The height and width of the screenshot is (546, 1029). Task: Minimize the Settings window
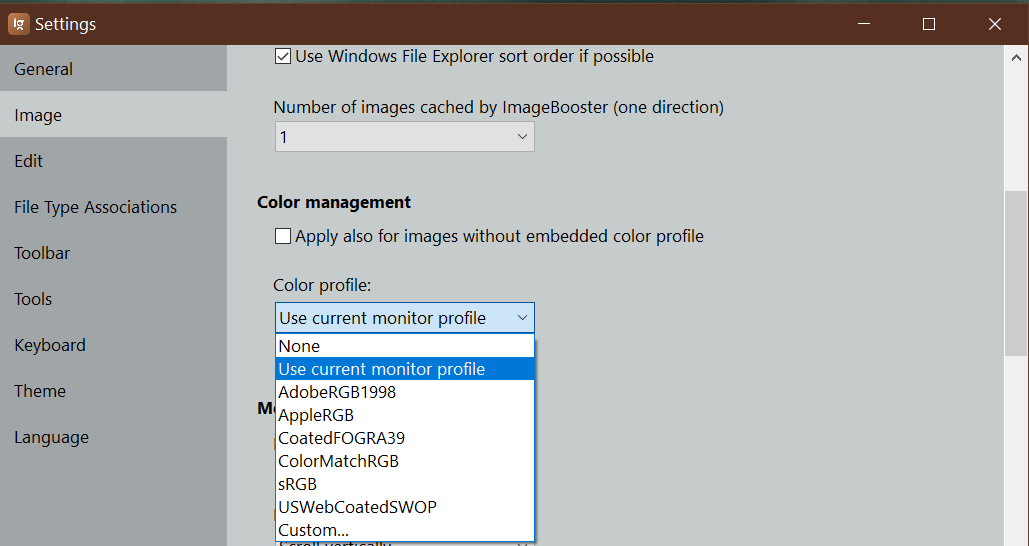click(x=864, y=24)
